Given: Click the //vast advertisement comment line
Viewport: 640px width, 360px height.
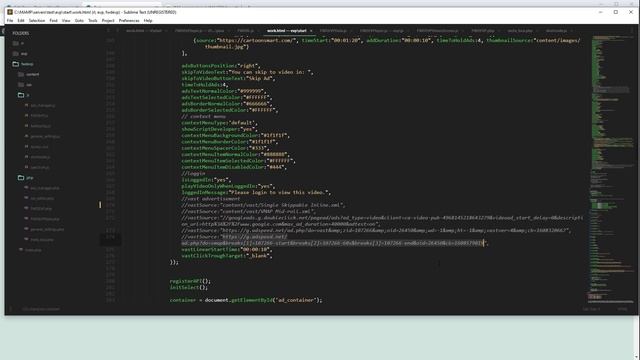Looking at the screenshot, I should click(x=211, y=199).
